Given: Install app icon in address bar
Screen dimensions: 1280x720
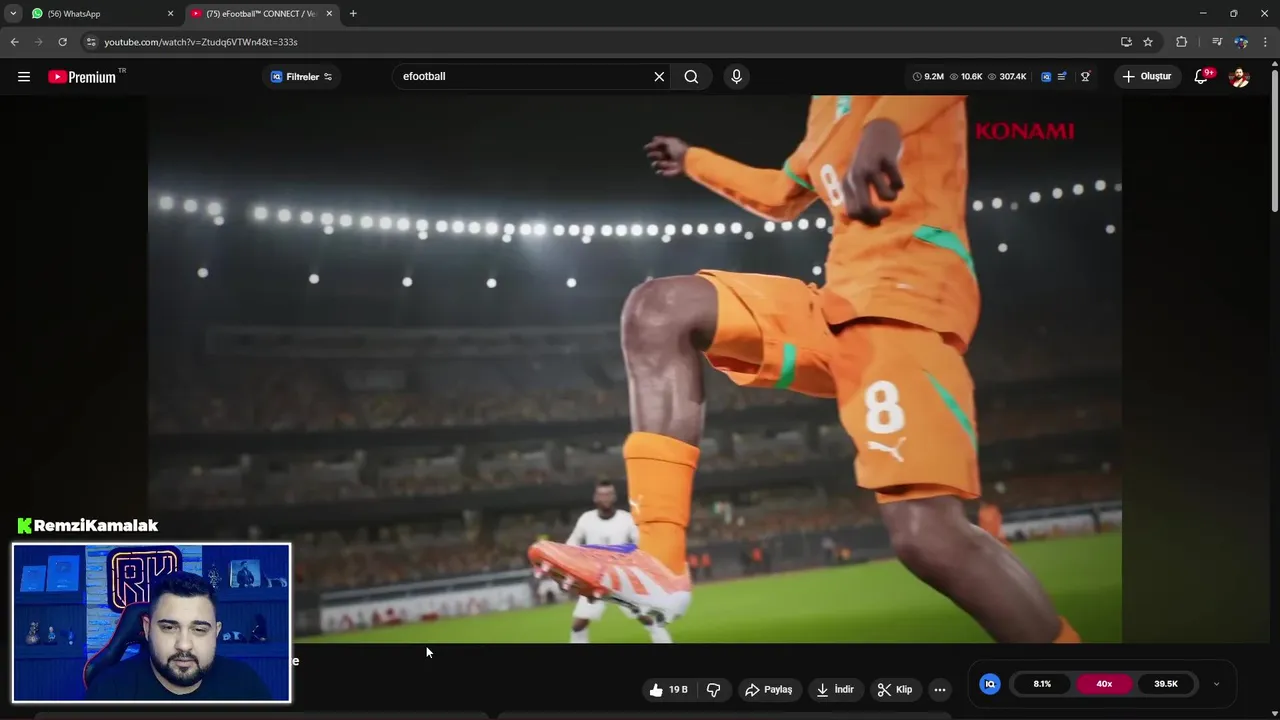Looking at the screenshot, I should pos(1126,42).
